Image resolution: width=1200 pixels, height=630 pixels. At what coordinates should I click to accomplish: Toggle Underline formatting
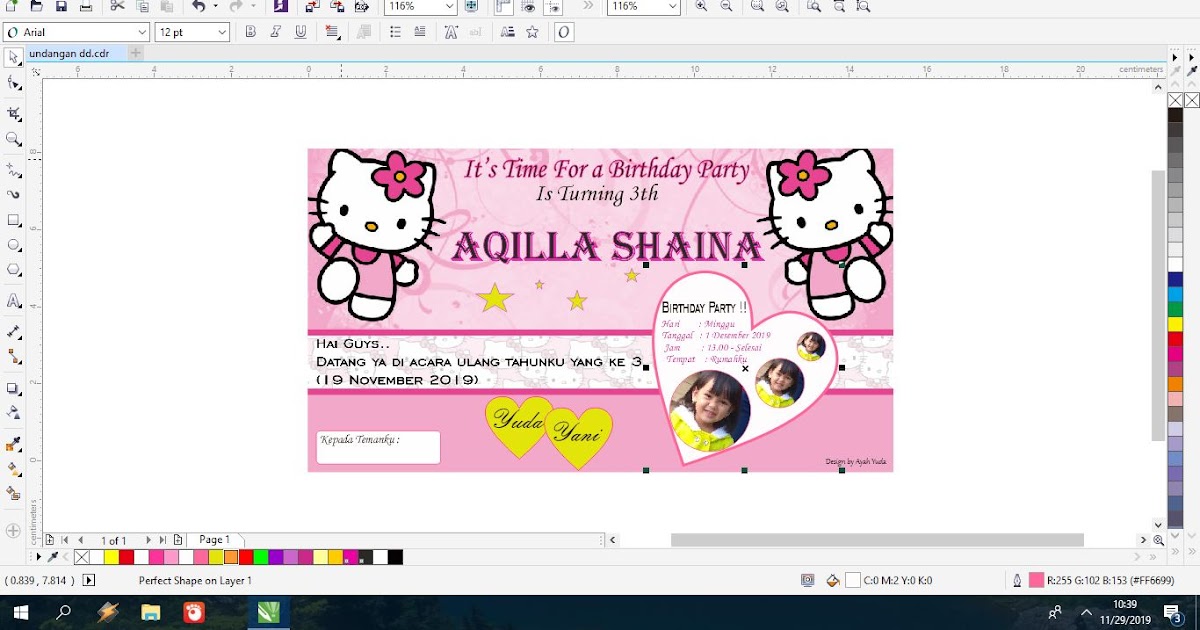point(300,32)
